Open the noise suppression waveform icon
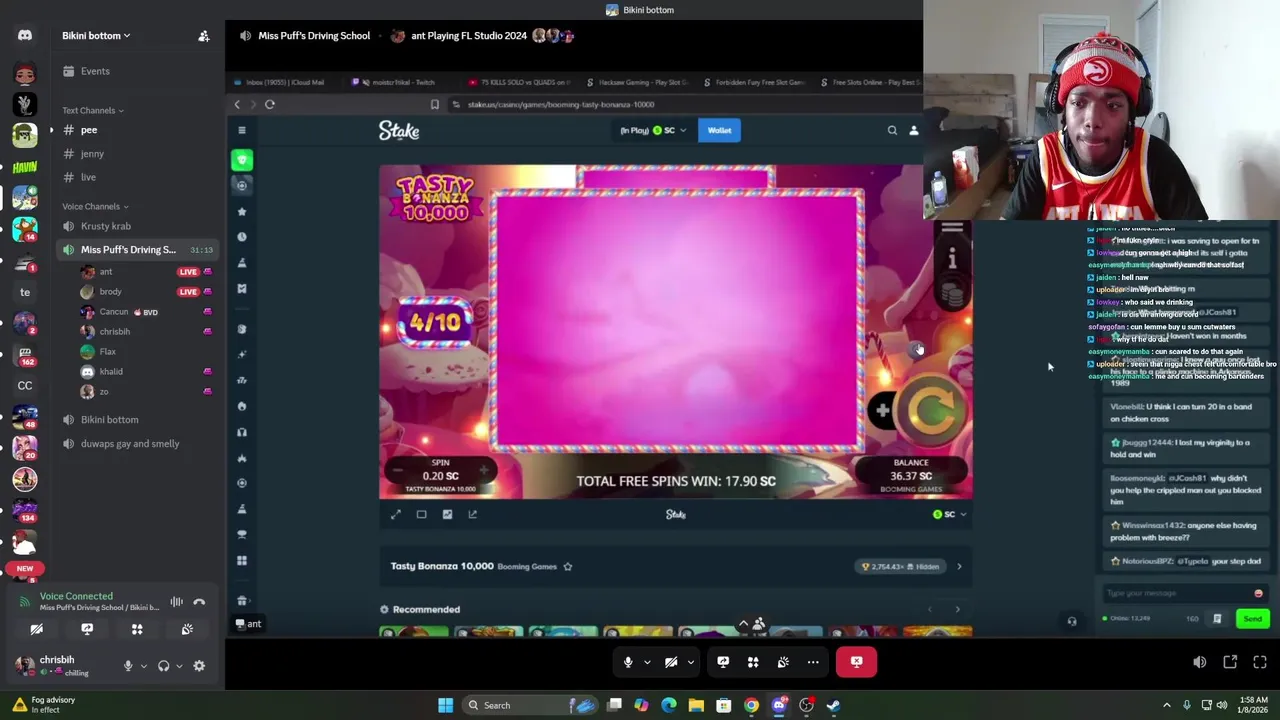1280x720 pixels. (176, 602)
